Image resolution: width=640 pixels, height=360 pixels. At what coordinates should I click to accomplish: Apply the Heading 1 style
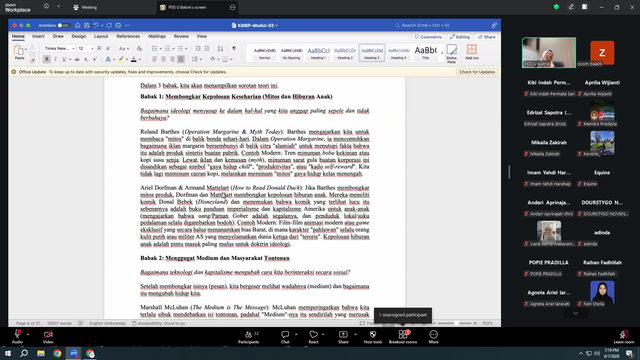pyautogui.click(x=318, y=53)
